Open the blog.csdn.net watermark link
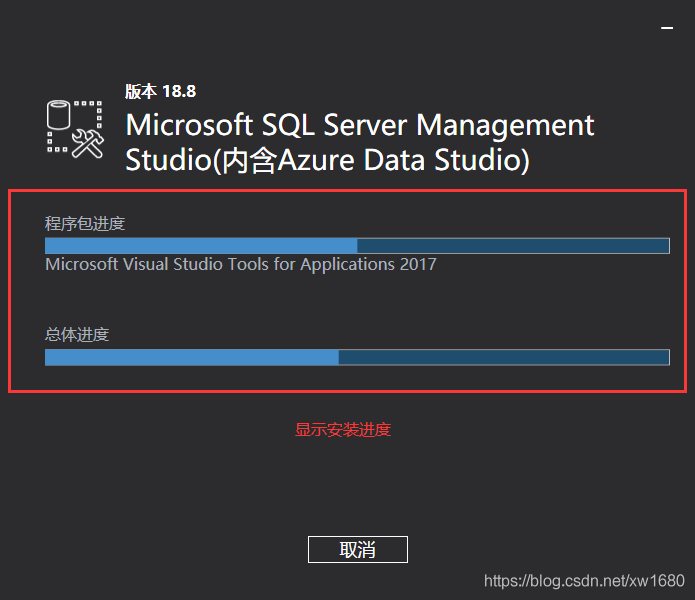The height and width of the screenshot is (600, 695). (x=584, y=581)
